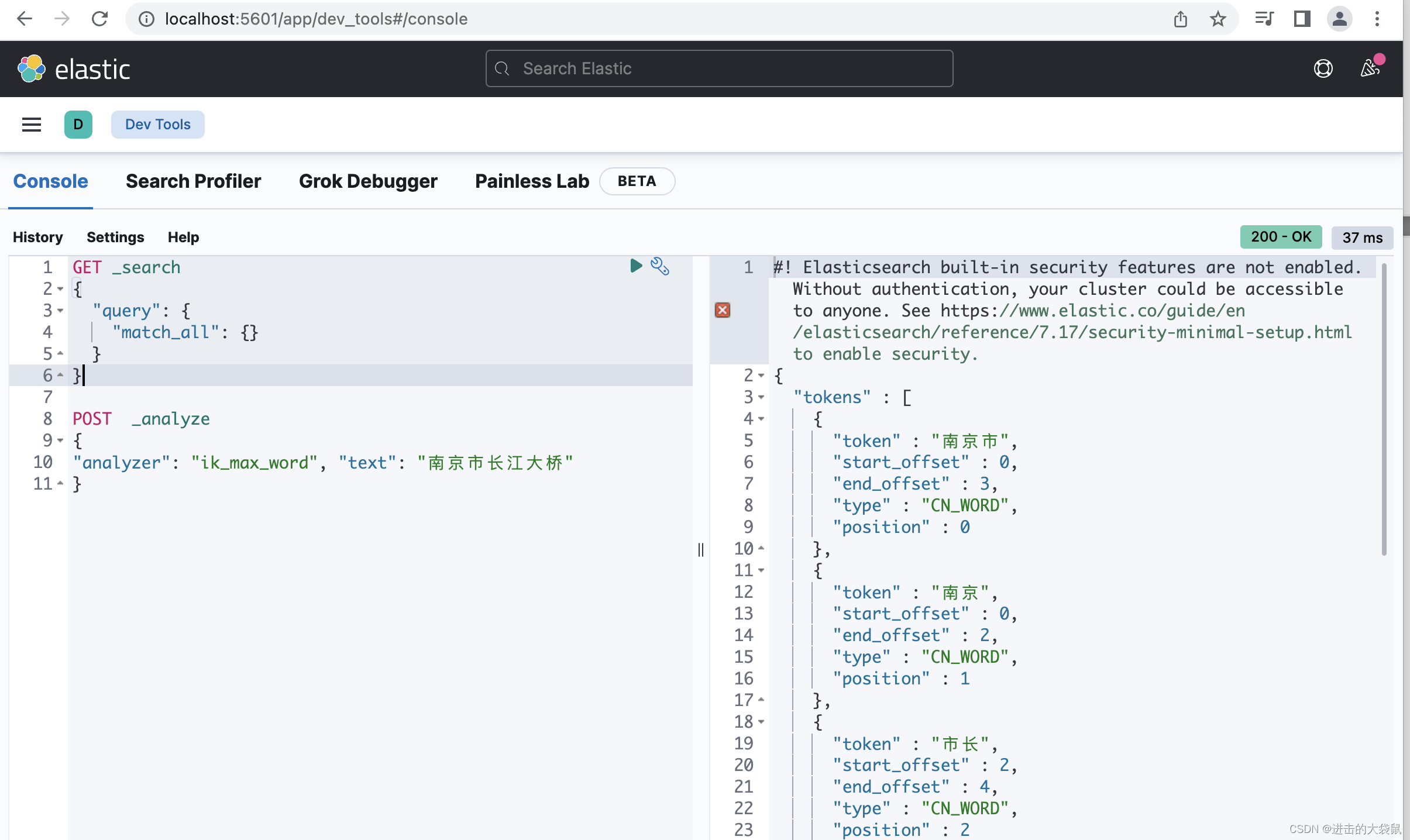The image size is (1410, 840).
Task: Collapse the query block on editor line 3
Action: click(60, 311)
